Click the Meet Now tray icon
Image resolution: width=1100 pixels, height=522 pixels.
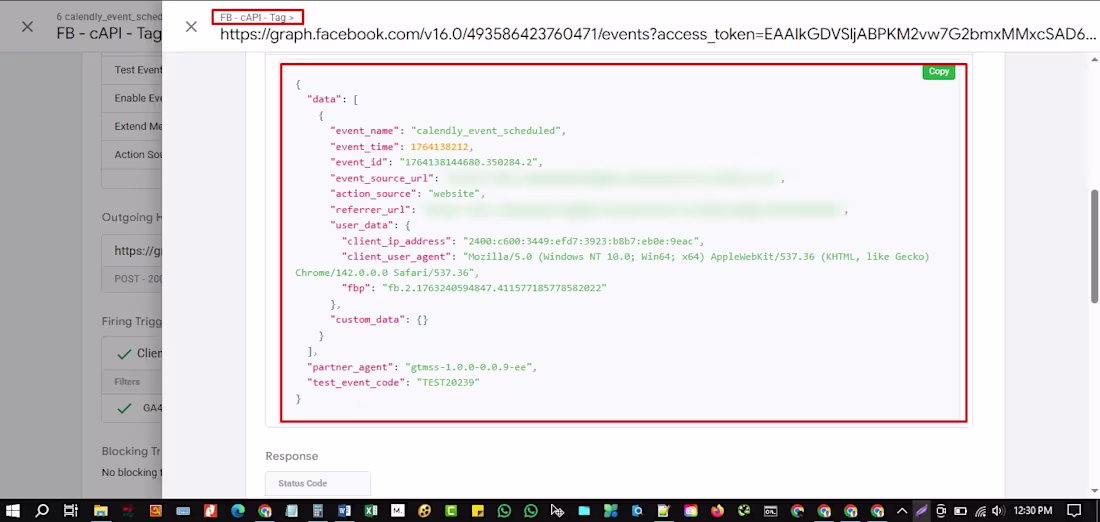click(x=941, y=511)
